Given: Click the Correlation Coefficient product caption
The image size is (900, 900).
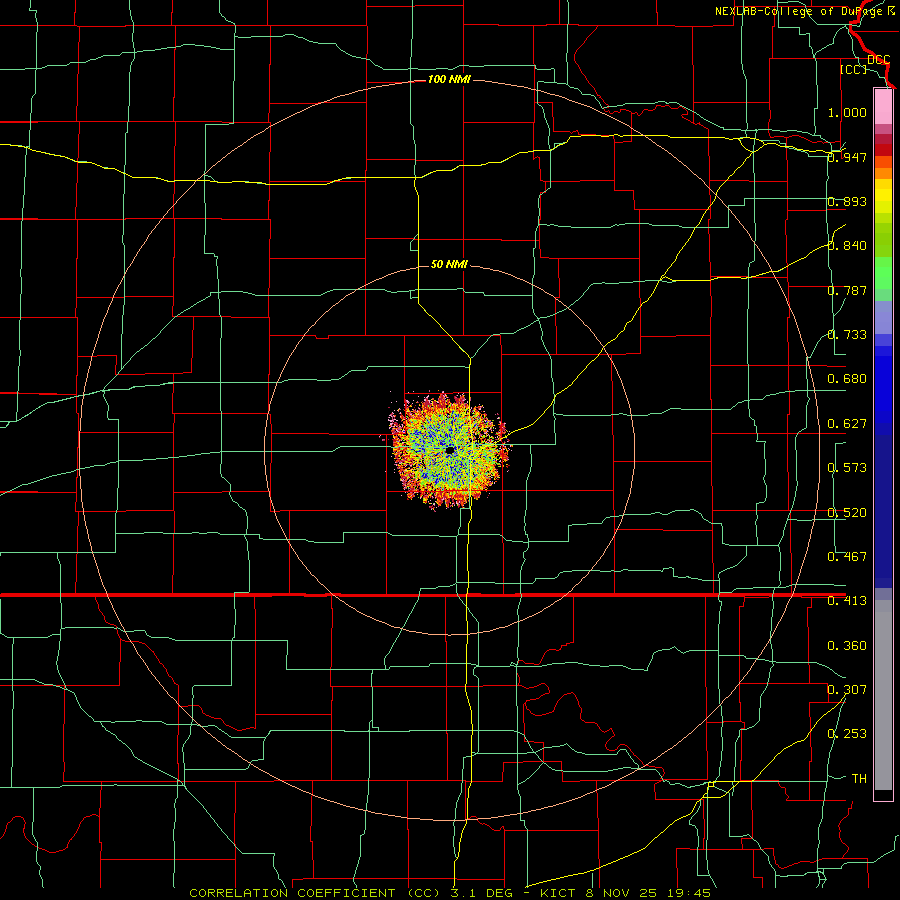Looking at the screenshot, I should point(449,893).
